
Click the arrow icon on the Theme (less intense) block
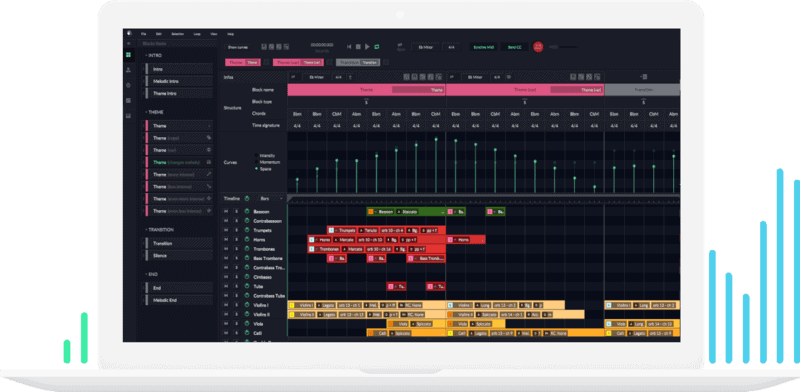(x=208, y=187)
